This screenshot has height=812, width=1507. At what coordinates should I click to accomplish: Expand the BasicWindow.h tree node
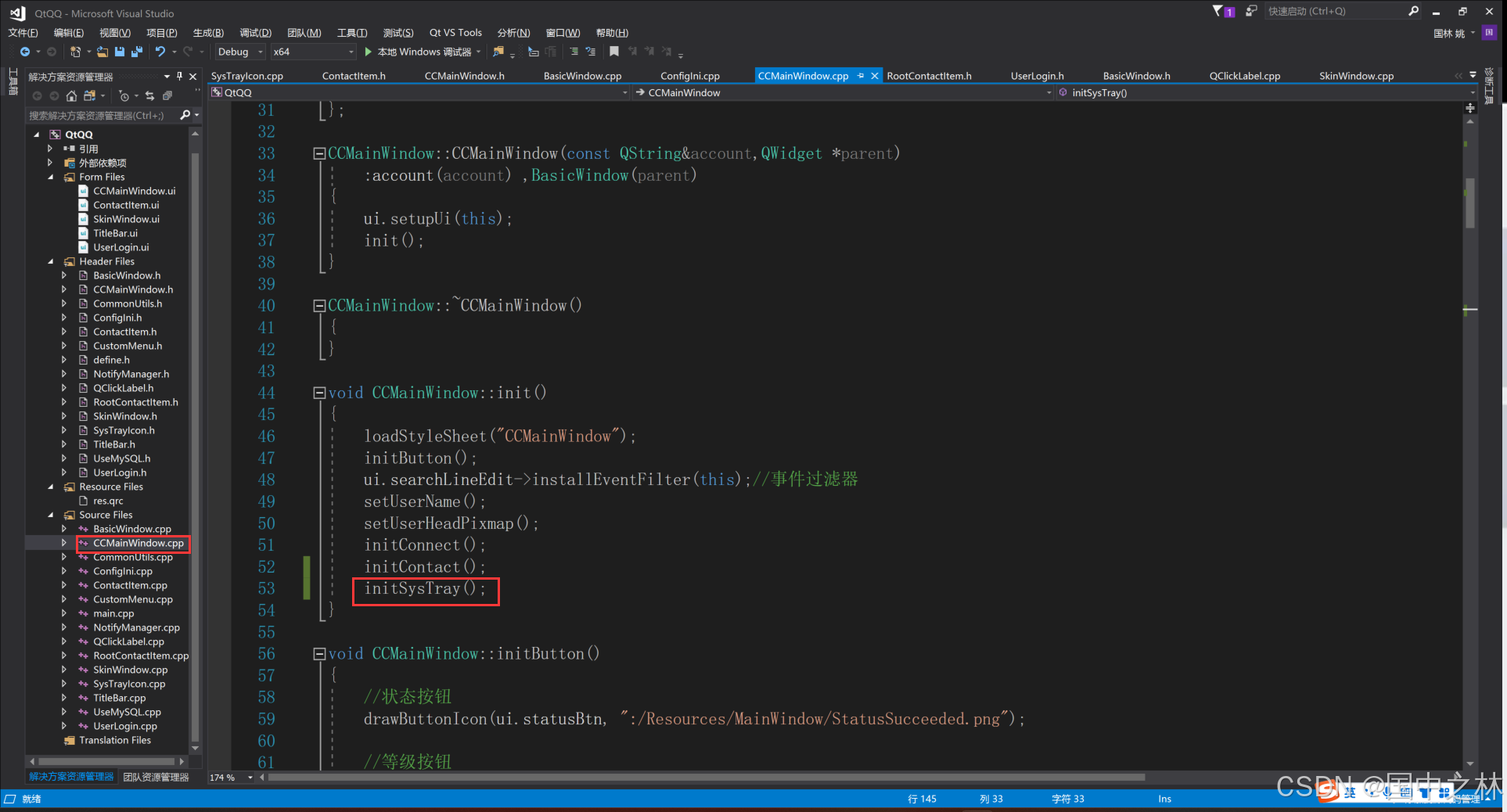tap(64, 275)
